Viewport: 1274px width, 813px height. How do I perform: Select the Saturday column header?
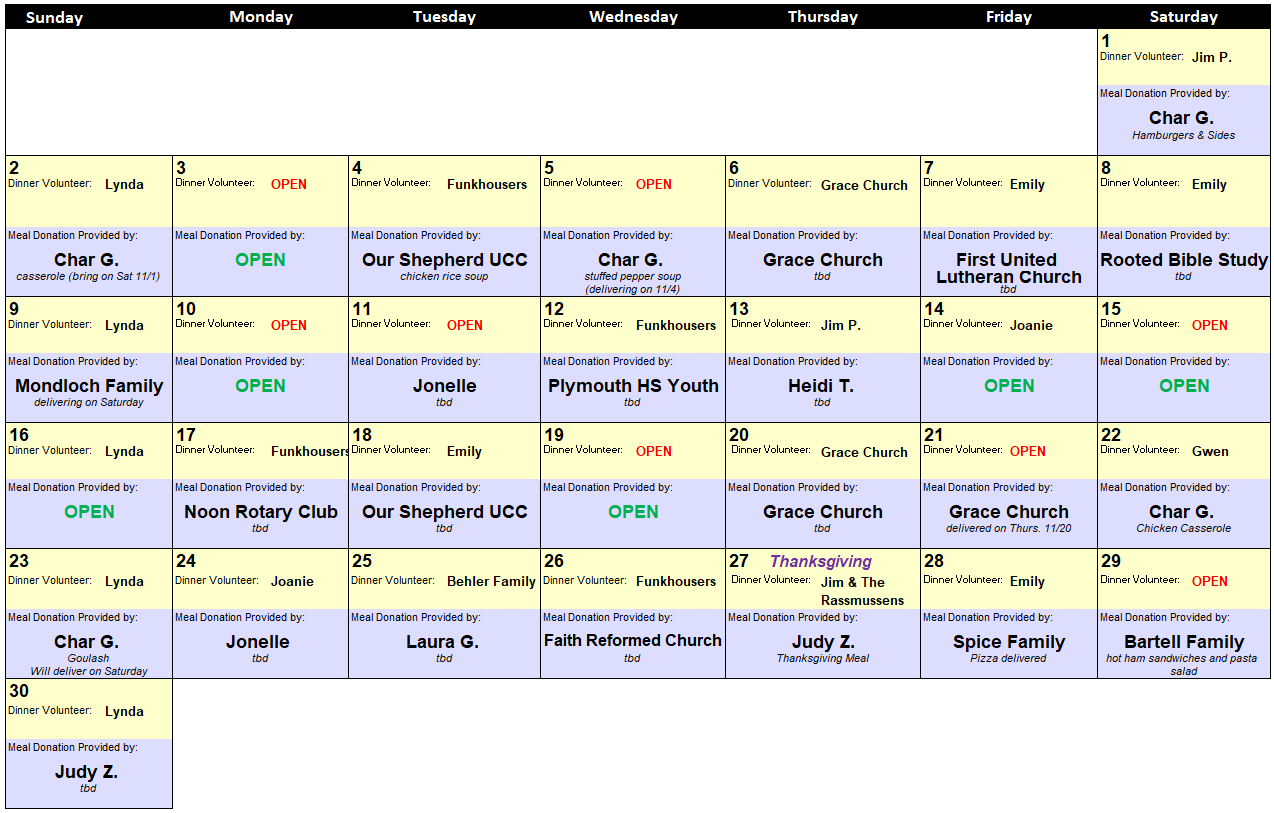coord(1183,17)
